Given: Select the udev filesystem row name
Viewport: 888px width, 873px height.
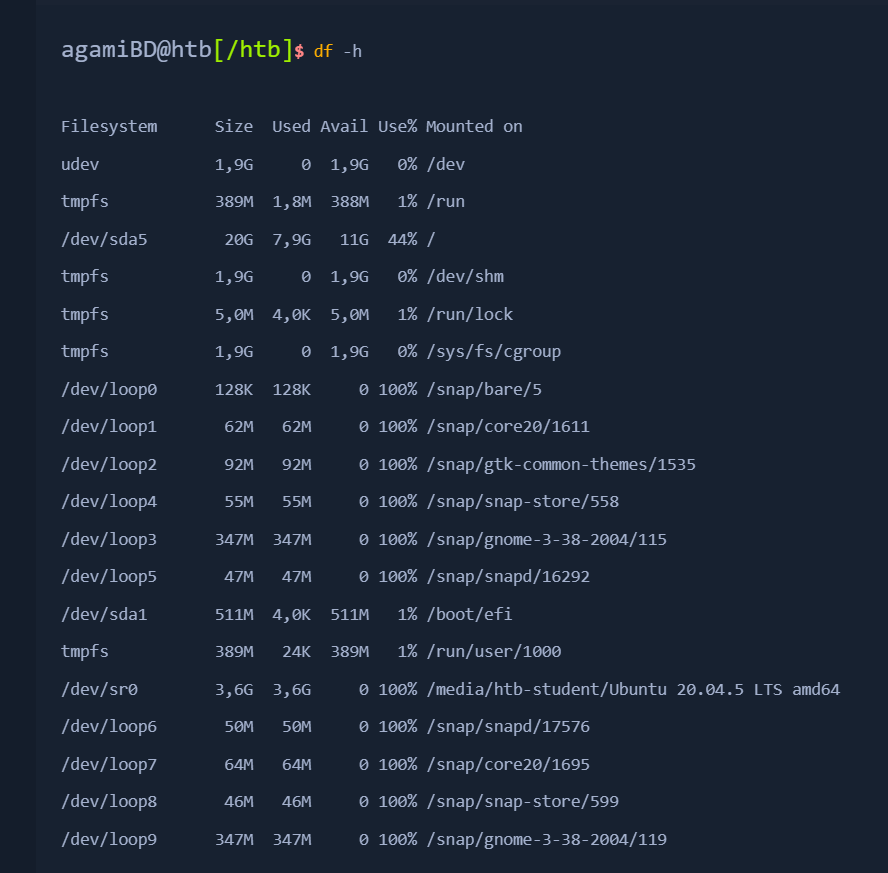Looking at the screenshot, I should (80, 164).
